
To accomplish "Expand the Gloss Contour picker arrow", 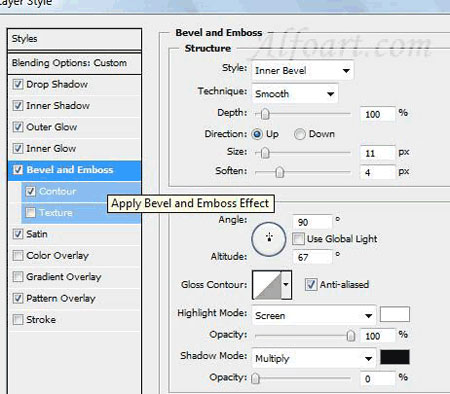I will [x=286, y=285].
